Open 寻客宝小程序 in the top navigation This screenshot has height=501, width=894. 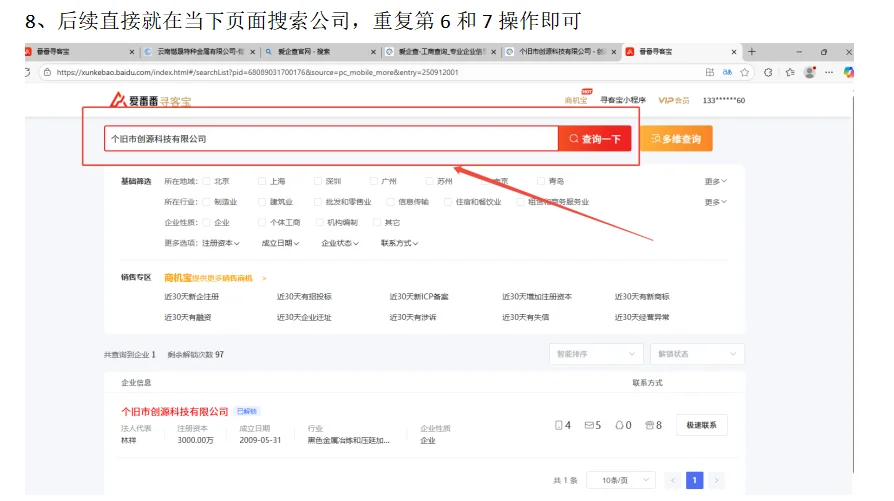pyautogui.click(x=623, y=100)
